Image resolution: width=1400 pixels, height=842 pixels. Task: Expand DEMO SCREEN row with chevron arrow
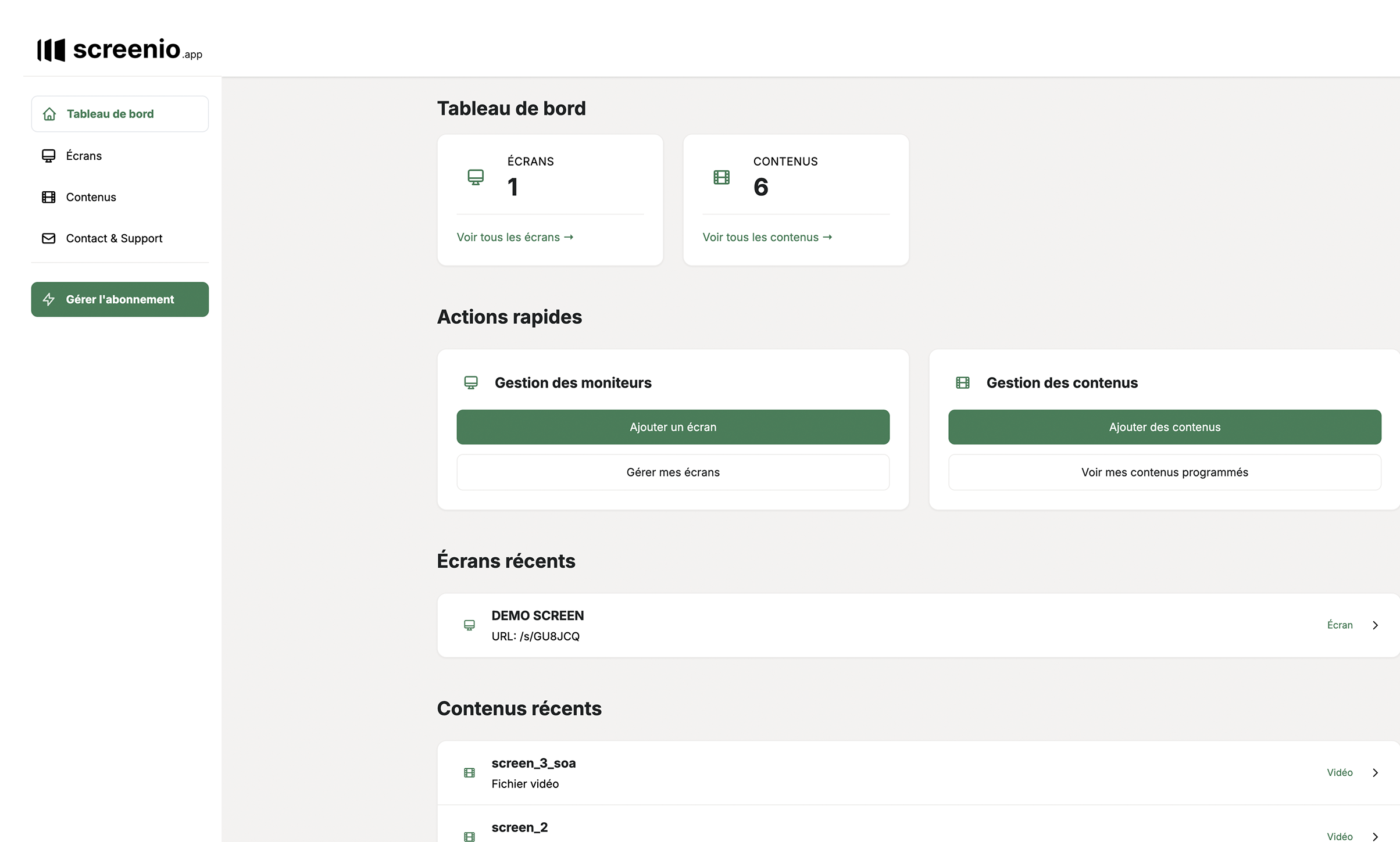(1375, 625)
